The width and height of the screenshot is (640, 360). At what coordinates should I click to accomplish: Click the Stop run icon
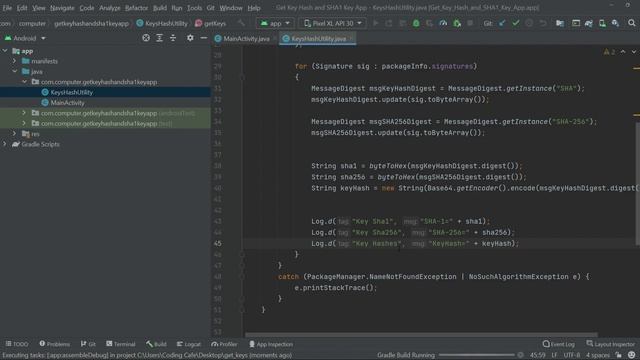pyautogui.click(x=470, y=23)
